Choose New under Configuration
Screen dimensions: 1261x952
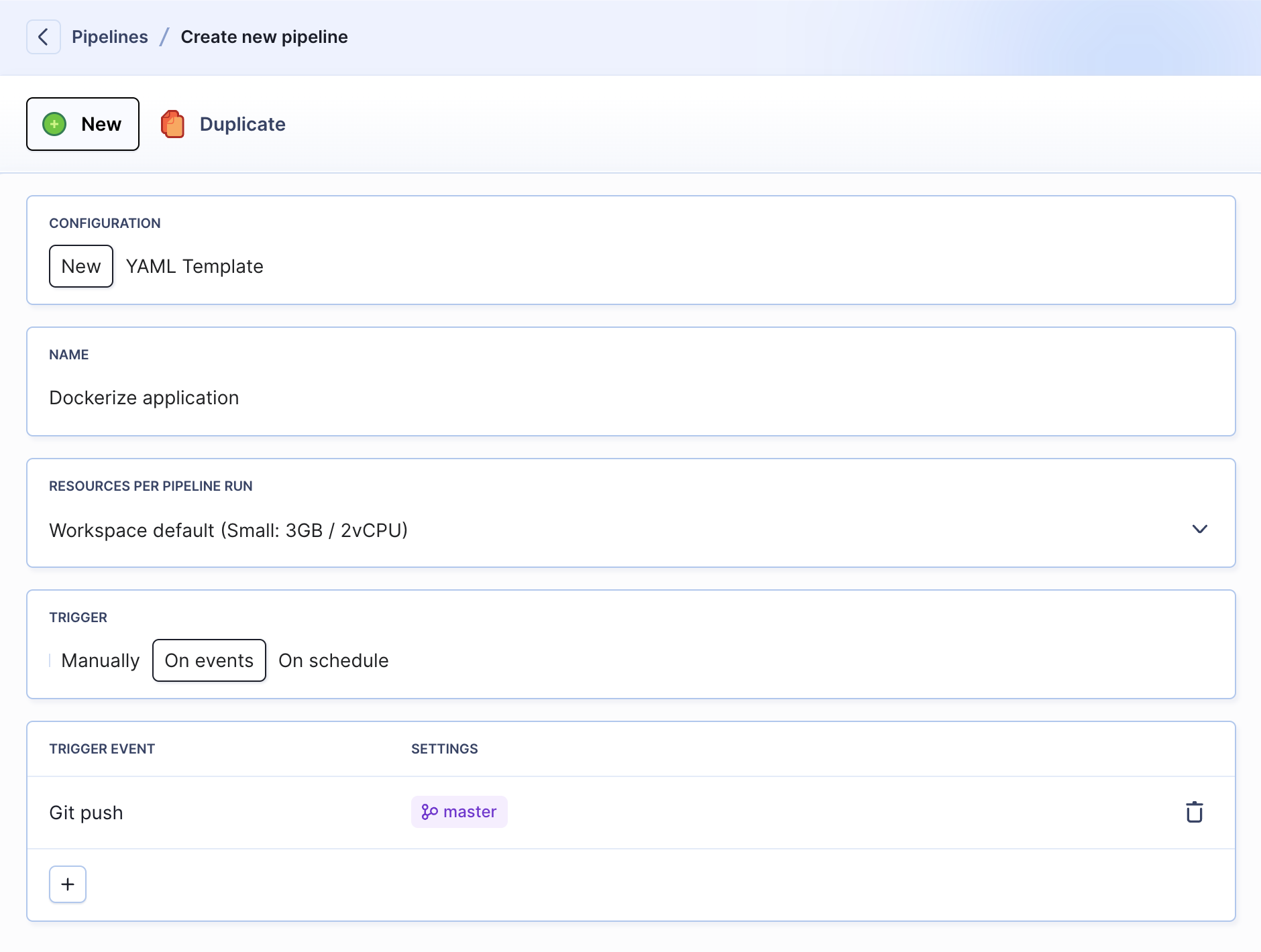tap(81, 266)
